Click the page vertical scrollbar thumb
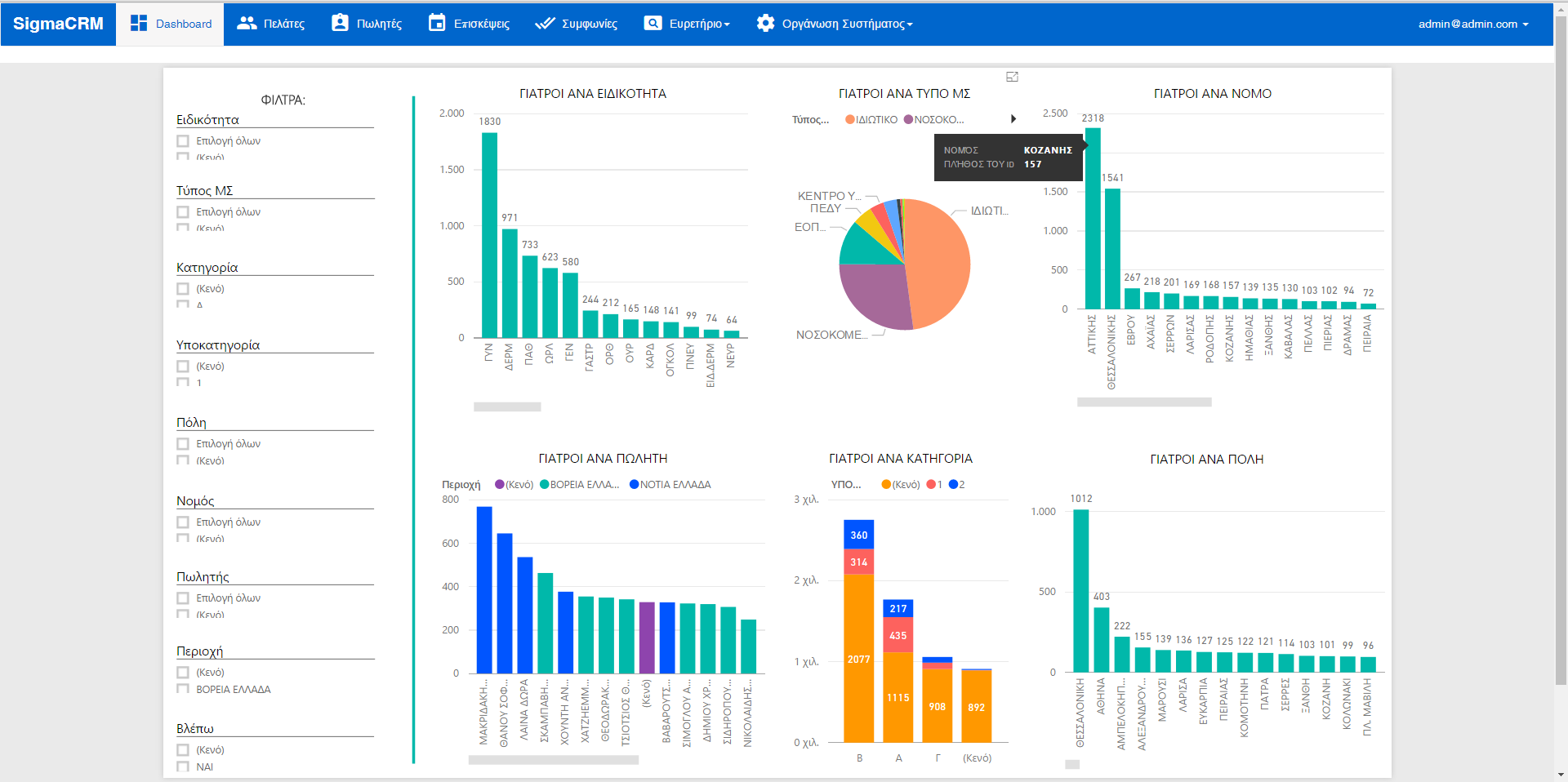1568x782 pixels. point(1561,351)
